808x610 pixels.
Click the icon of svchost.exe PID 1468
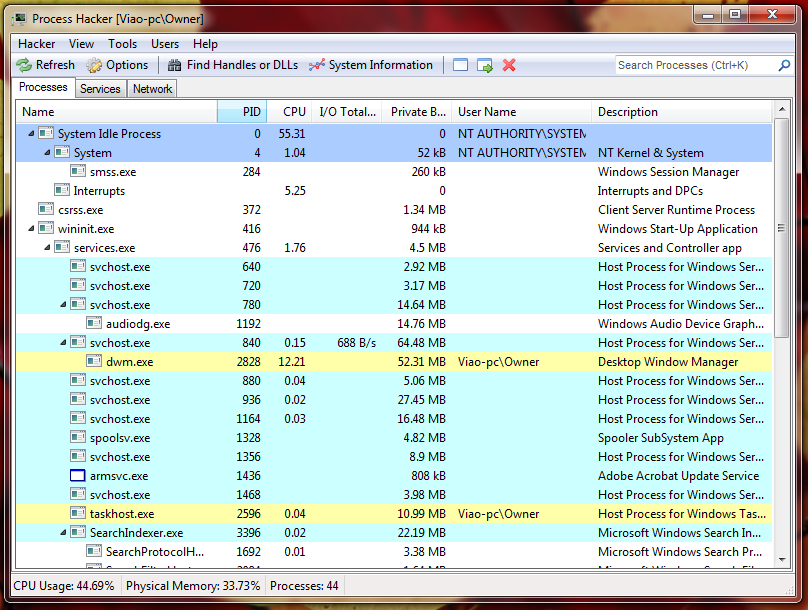coord(78,494)
